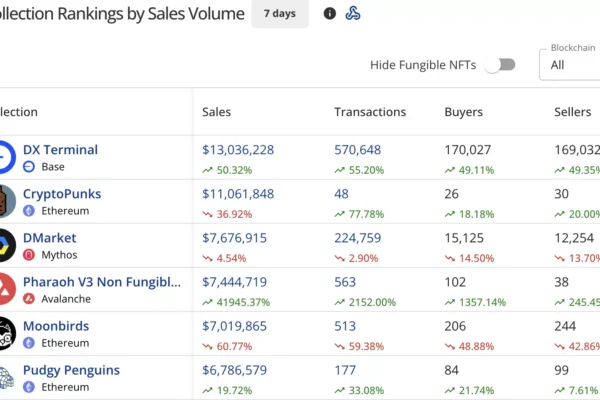Image resolution: width=600 pixels, height=400 pixels.
Task: Click the Mythos chain icon under DMarket
Action: click(29, 255)
